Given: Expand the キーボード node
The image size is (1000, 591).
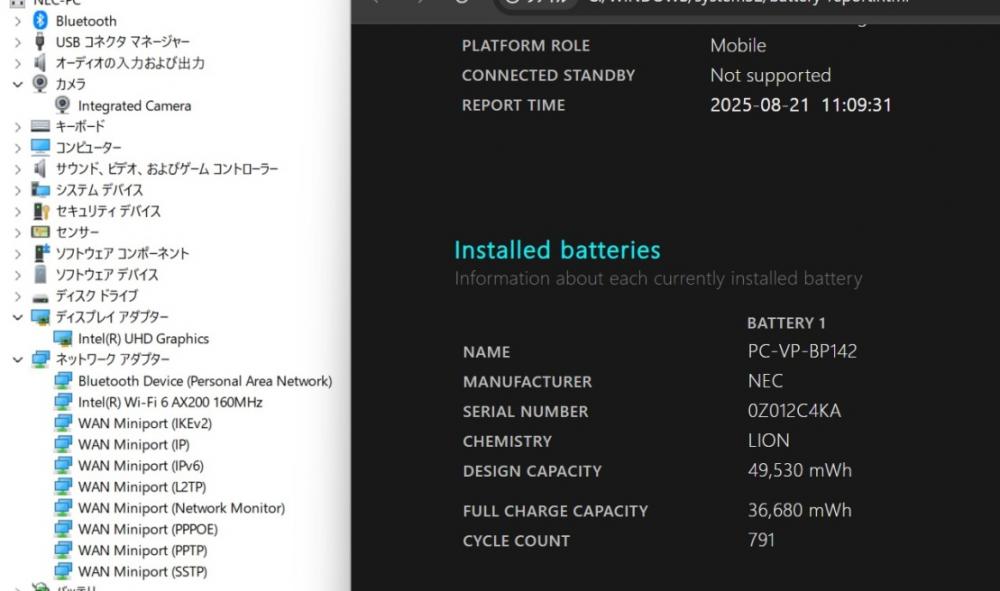Looking at the screenshot, I should pos(18,127).
